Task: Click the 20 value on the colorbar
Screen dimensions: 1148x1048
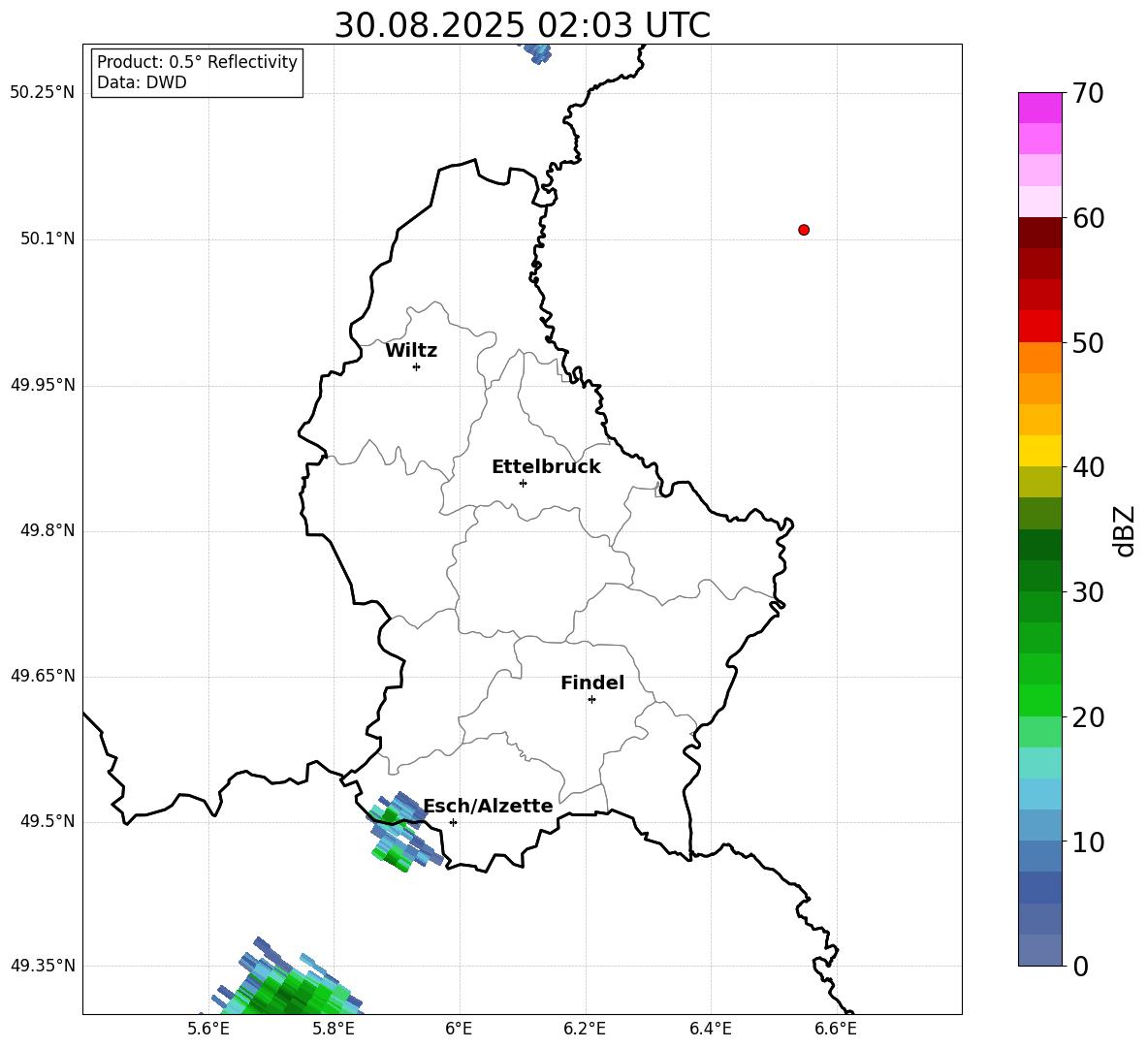Action: tap(1088, 717)
